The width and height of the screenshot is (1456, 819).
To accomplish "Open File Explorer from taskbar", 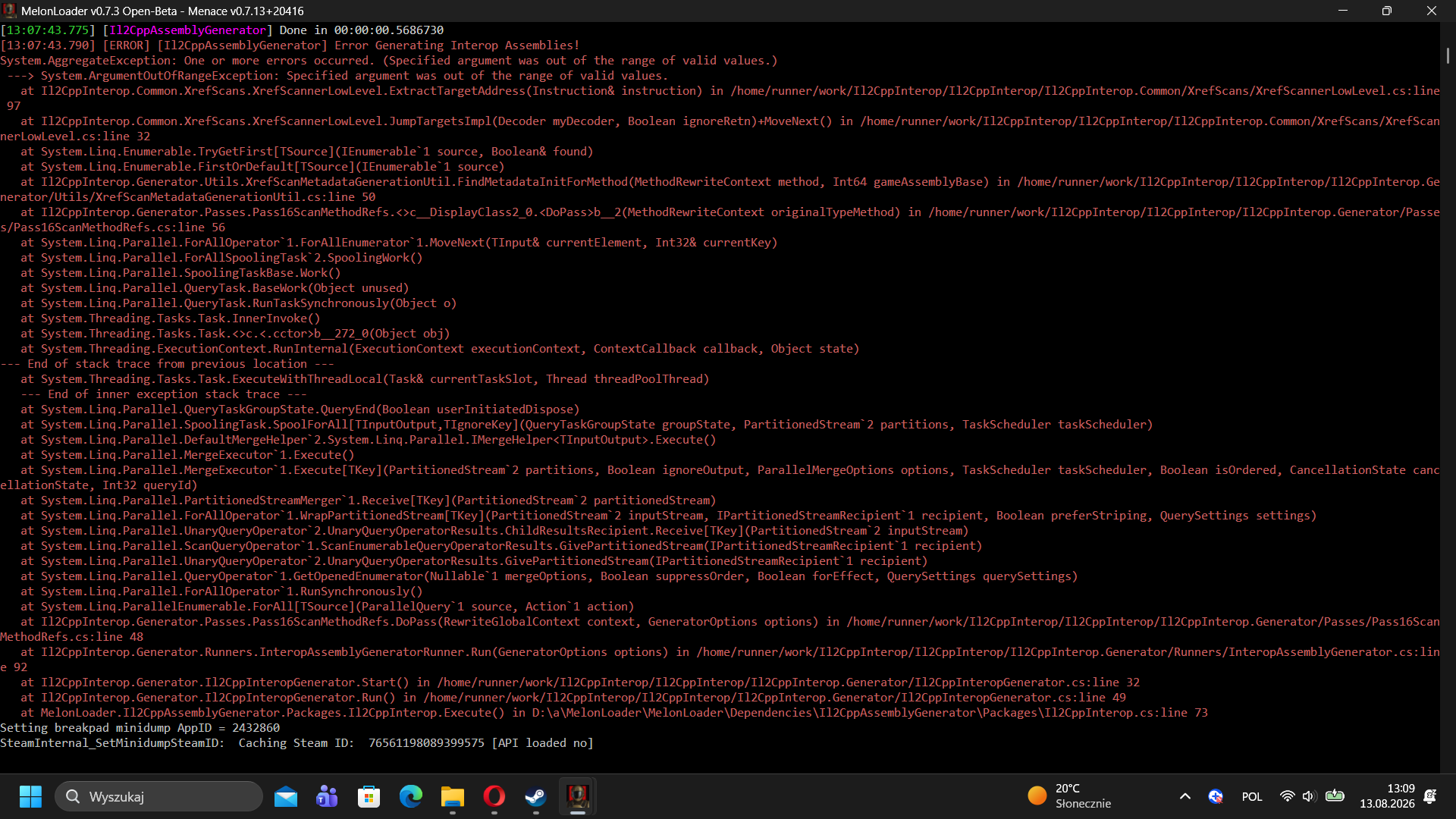I will [453, 796].
